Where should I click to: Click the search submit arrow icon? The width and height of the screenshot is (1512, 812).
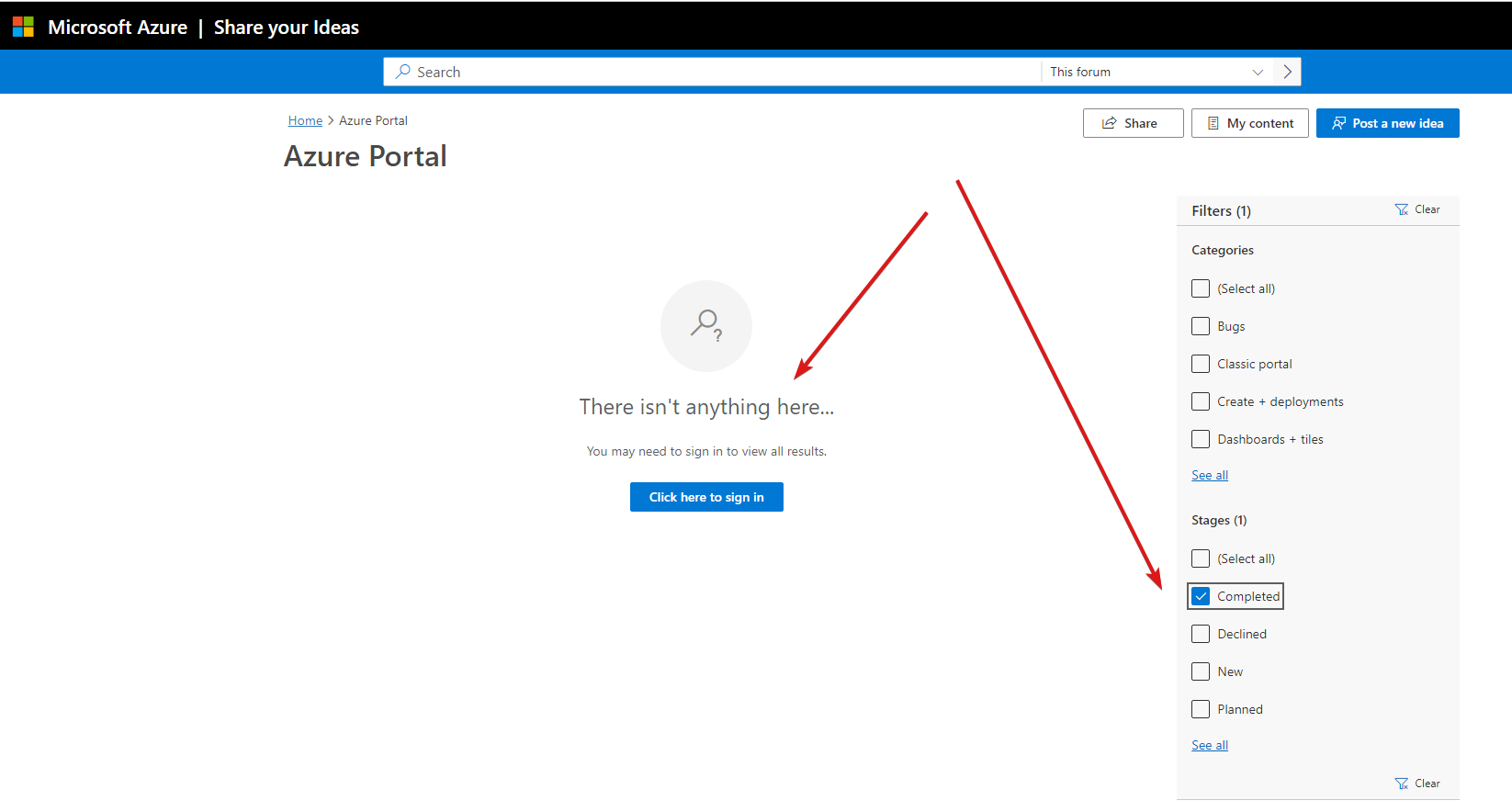coord(1287,72)
